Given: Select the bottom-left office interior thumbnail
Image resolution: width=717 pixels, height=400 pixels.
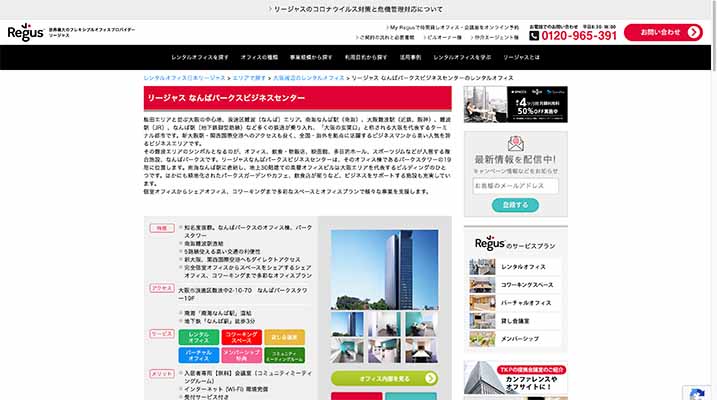Looking at the screenshot, I should click(x=347, y=351).
